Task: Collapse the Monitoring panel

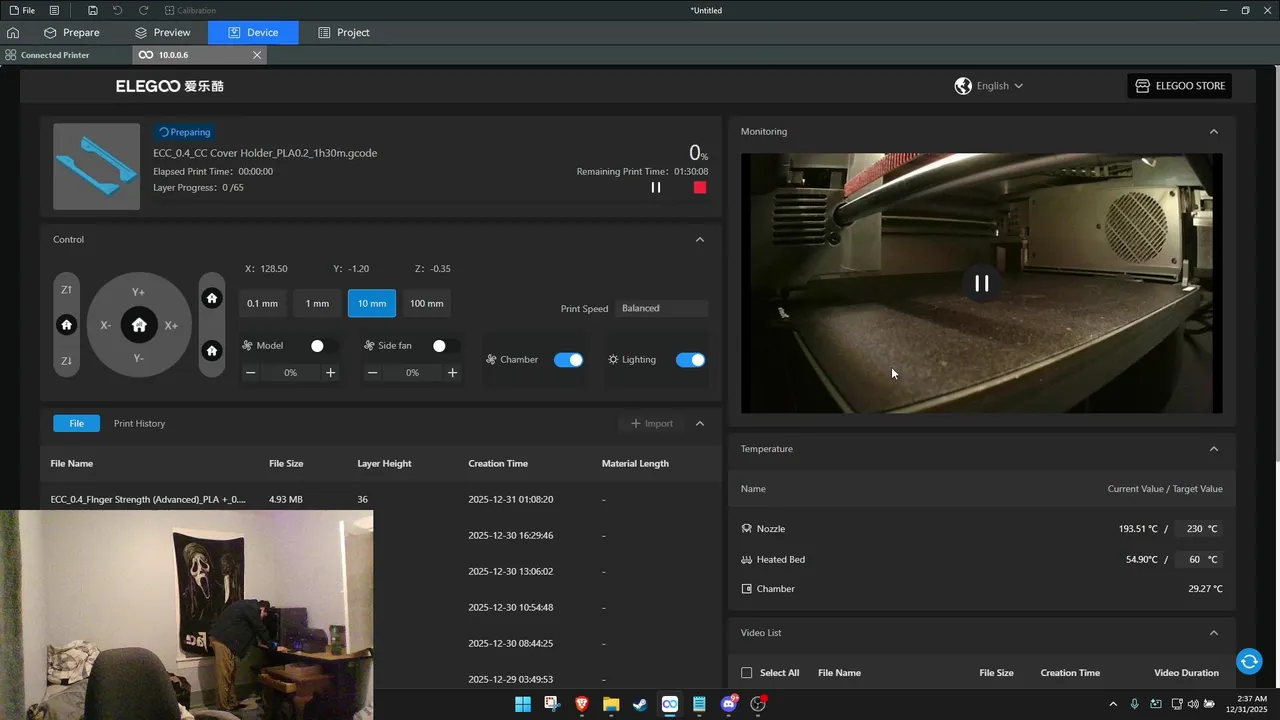Action: click(1214, 131)
